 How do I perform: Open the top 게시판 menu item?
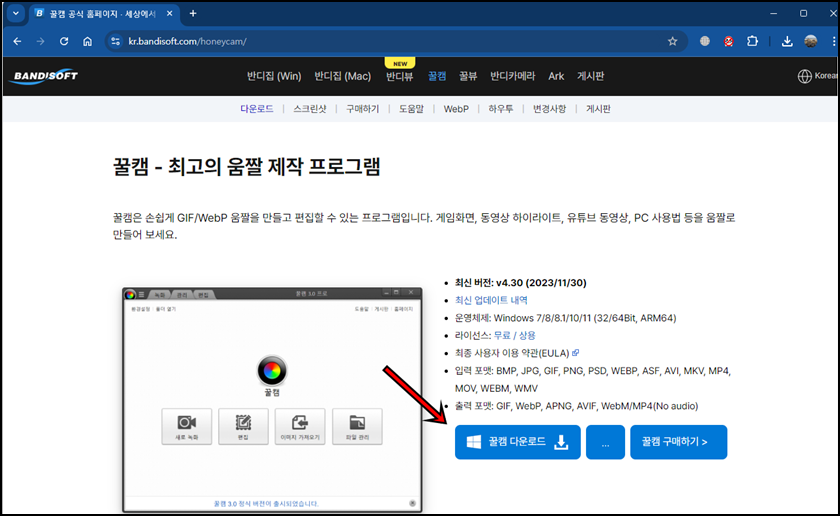click(x=590, y=76)
